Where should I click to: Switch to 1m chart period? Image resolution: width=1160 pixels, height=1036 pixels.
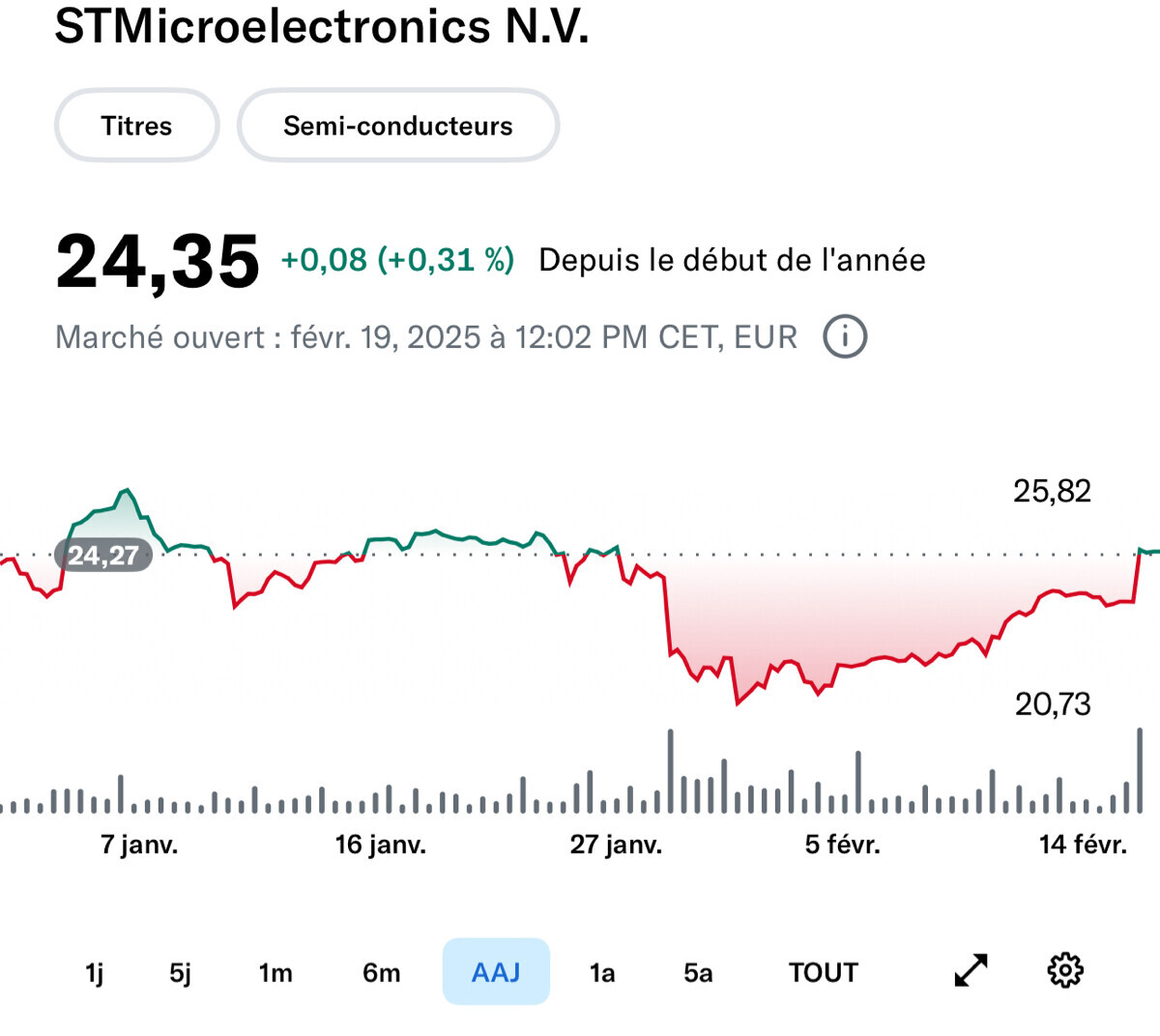click(x=275, y=972)
